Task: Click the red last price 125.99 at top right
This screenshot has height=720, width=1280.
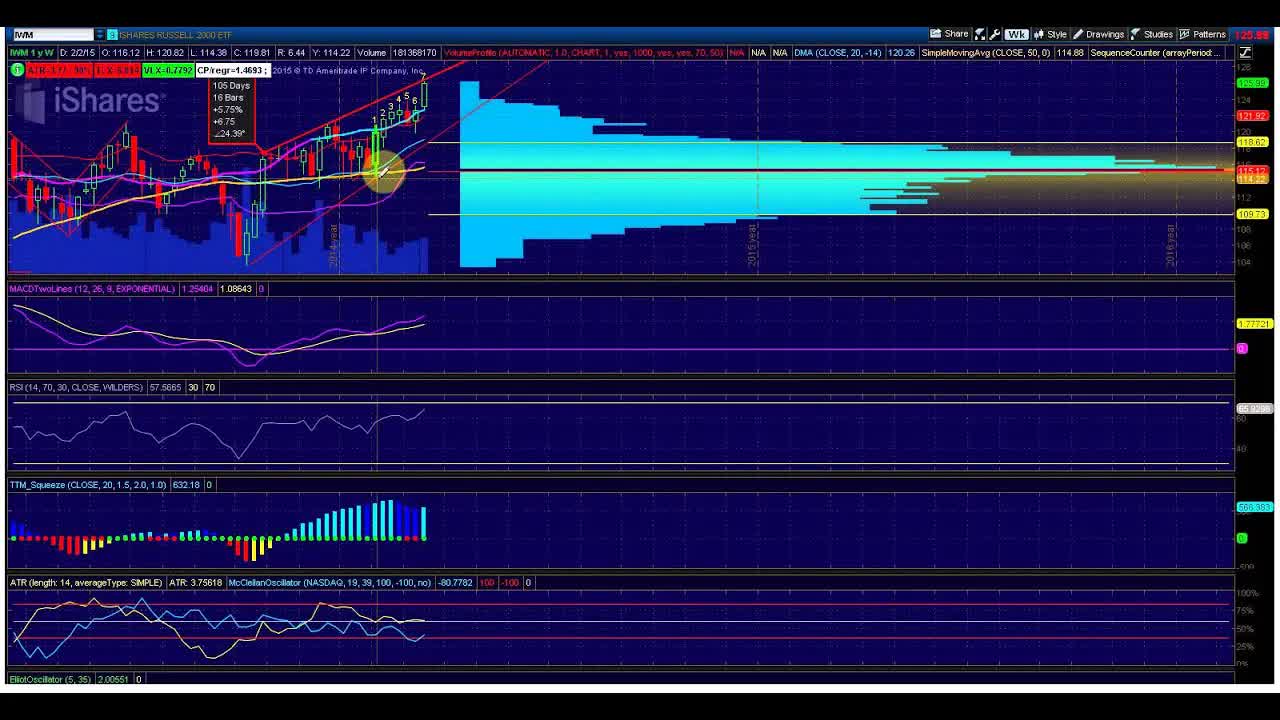Action: pyautogui.click(x=1252, y=35)
